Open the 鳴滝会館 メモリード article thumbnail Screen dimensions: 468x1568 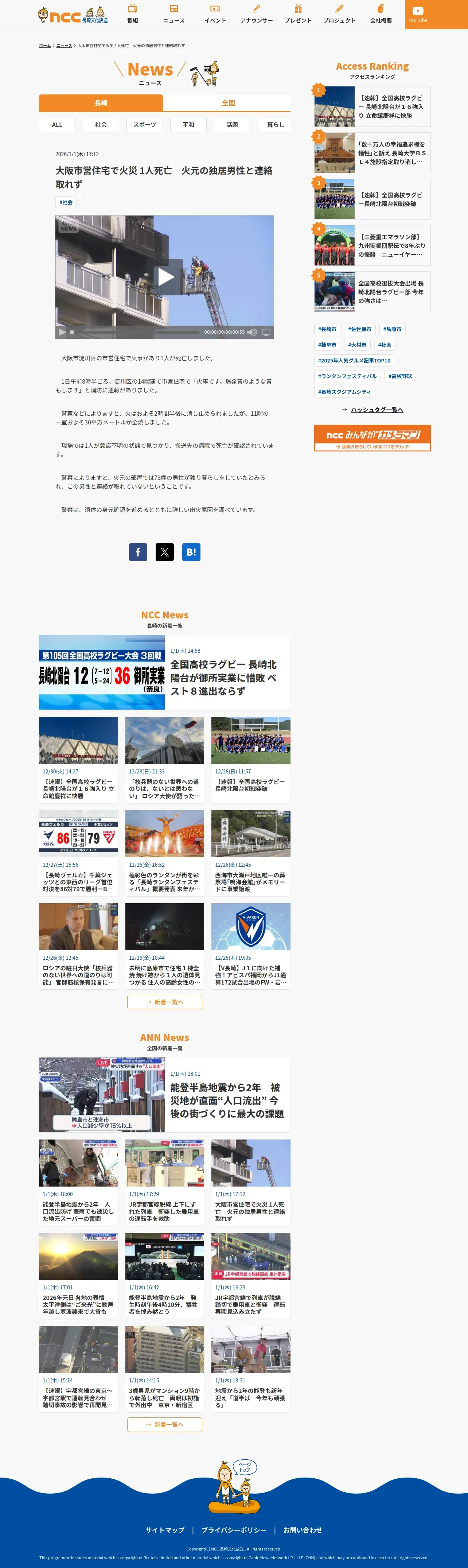pyautogui.click(x=251, y=833)
